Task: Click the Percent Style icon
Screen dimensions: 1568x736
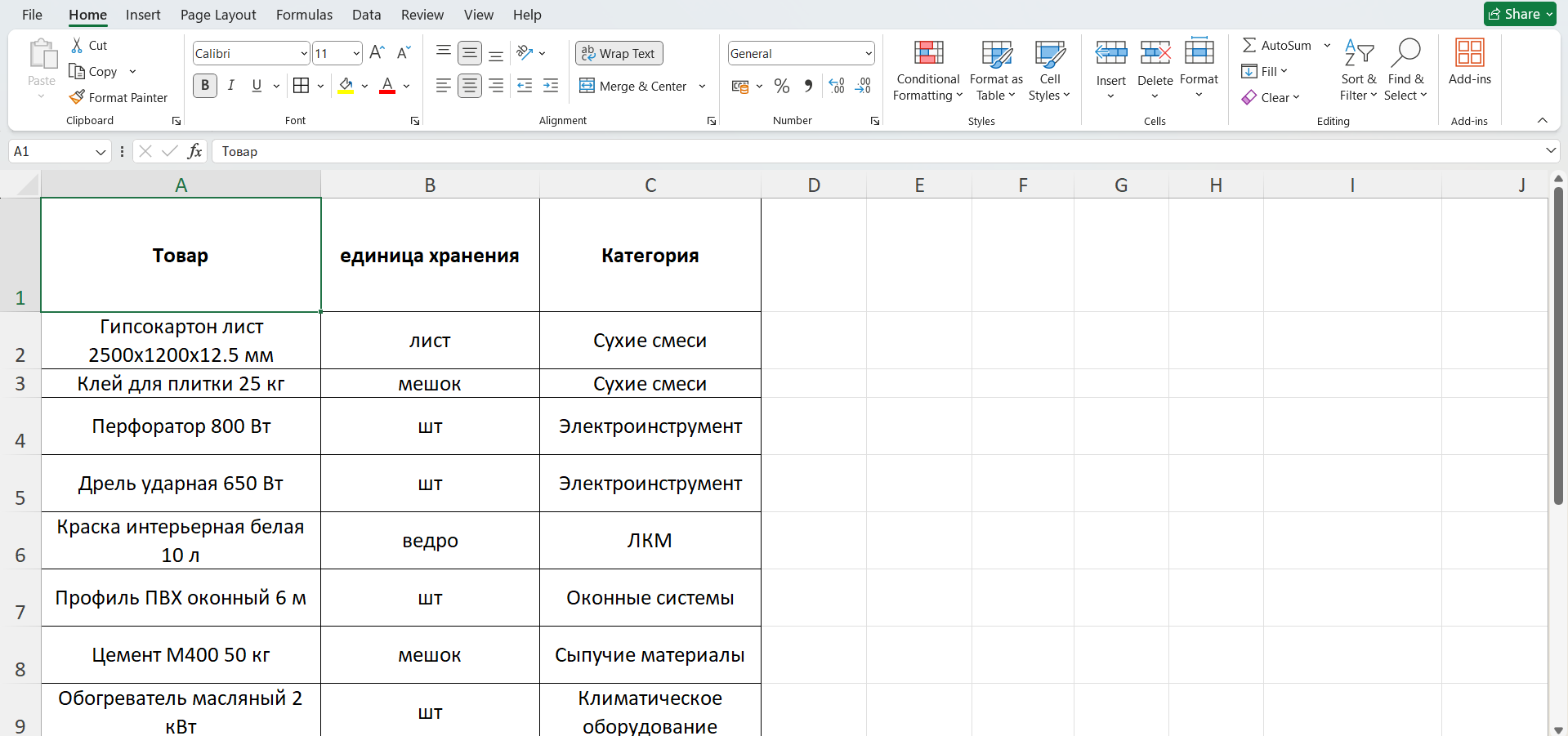Action: click(781, 86)
